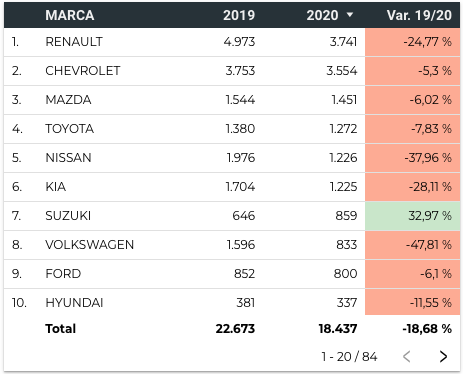Select the KIA brand row
The image size is (463, 374).
pos(232,187)
